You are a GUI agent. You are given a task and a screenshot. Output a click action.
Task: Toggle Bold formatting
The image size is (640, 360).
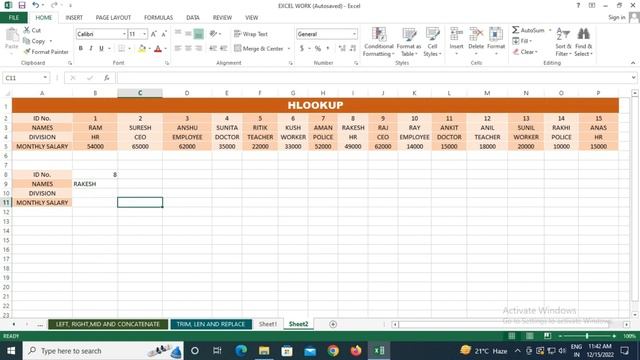coord(81,49)
